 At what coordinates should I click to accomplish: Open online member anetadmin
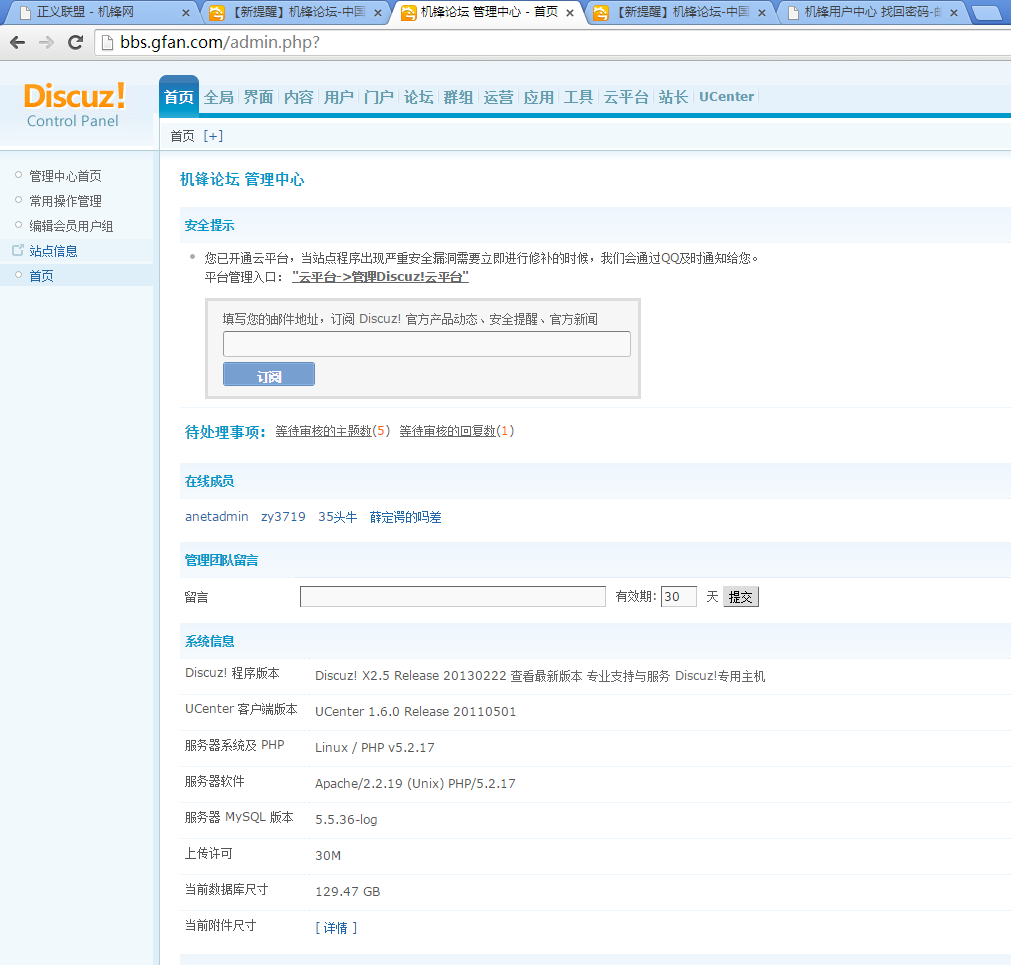[217, 516]
